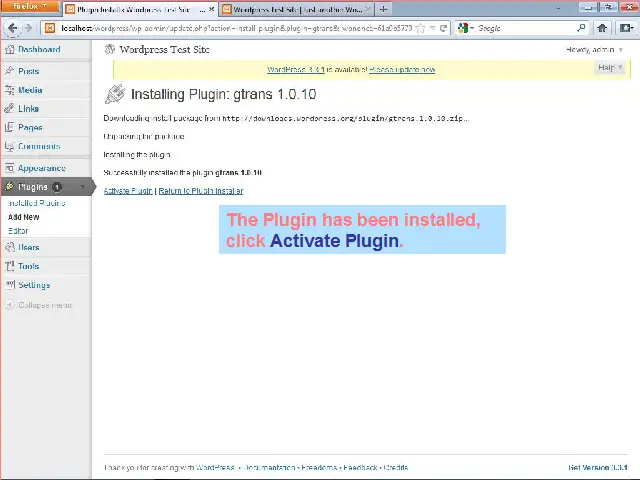The image size is (640, 480).
Task: Click Return to Plugin Installer link
Action: coord(201,191)
